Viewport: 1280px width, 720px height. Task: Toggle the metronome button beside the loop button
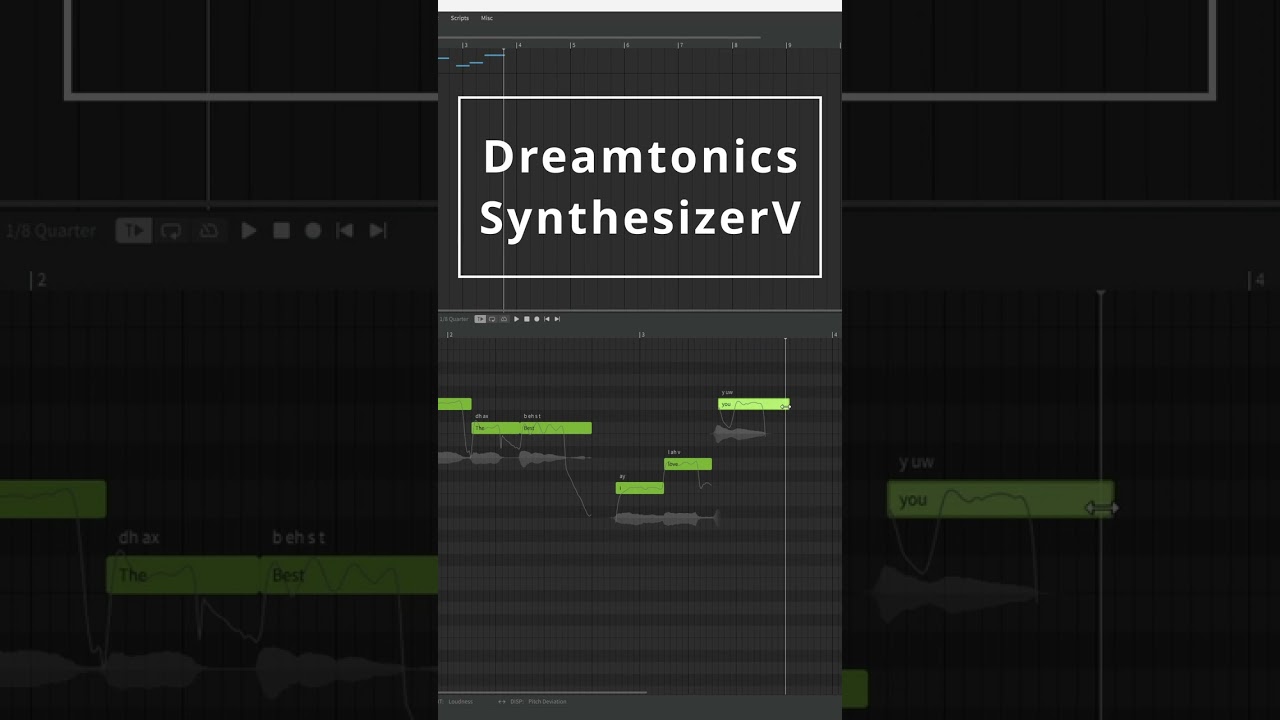[503, 319]
